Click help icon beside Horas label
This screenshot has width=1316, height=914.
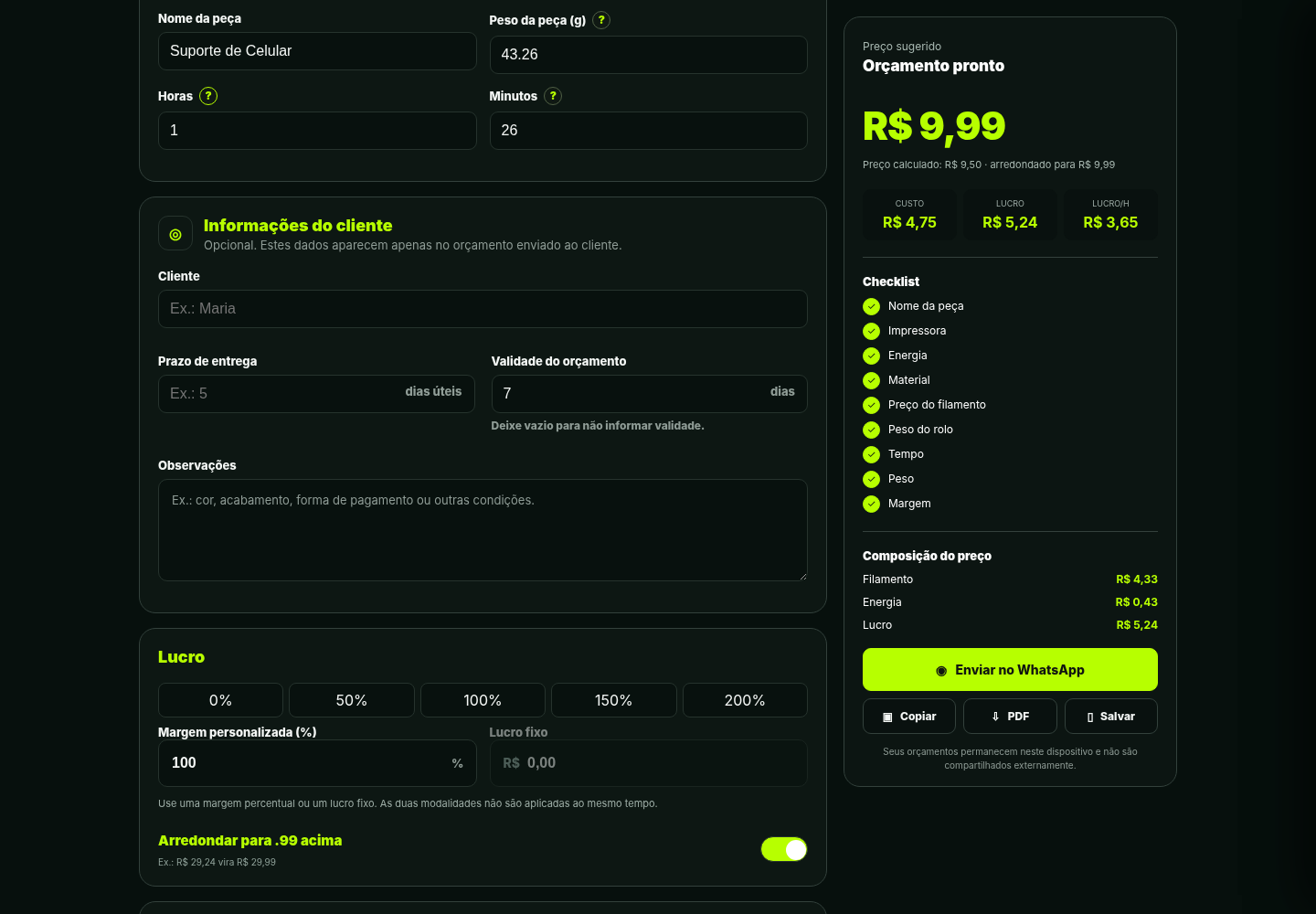click(208, 96)
